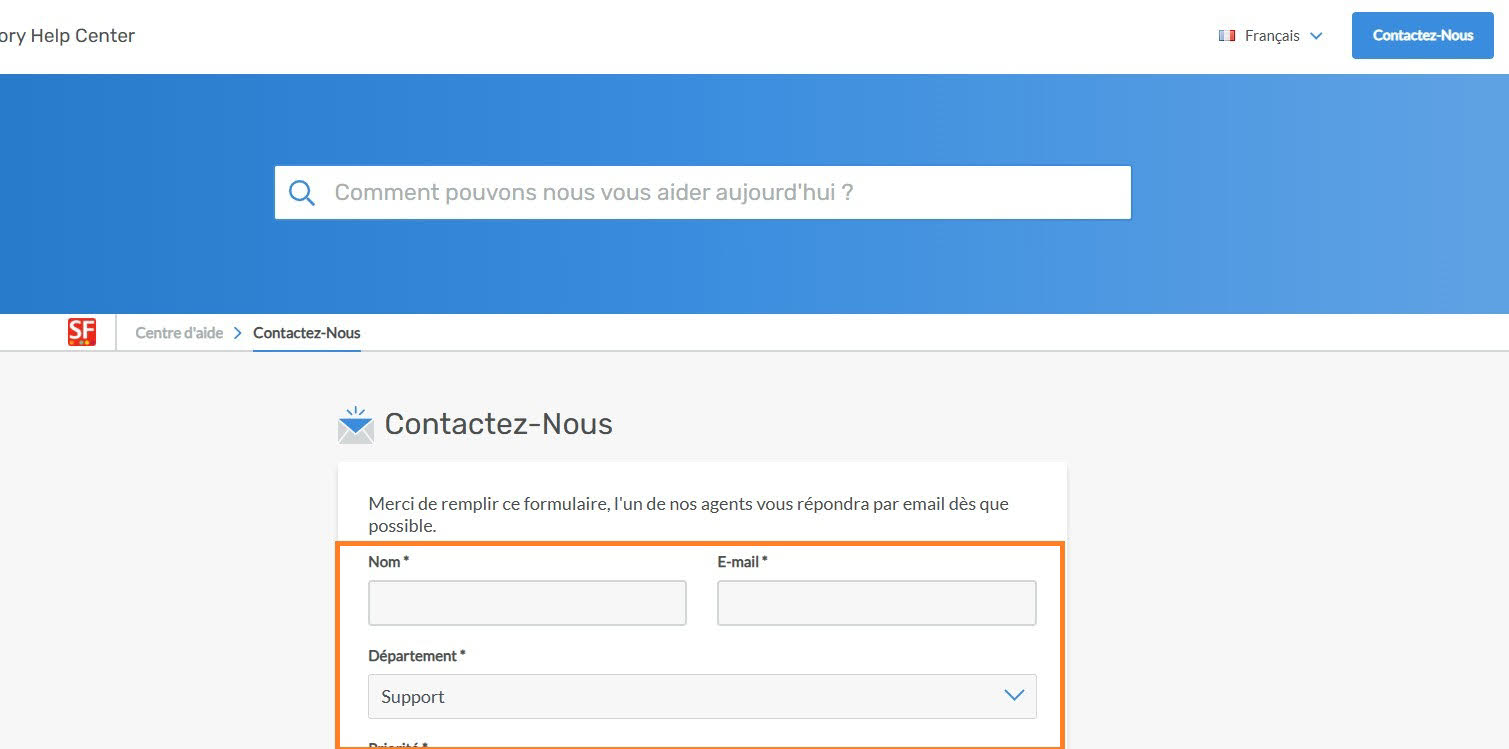Click the Help Center title link
1509x749 pixels.
(67, 36)
